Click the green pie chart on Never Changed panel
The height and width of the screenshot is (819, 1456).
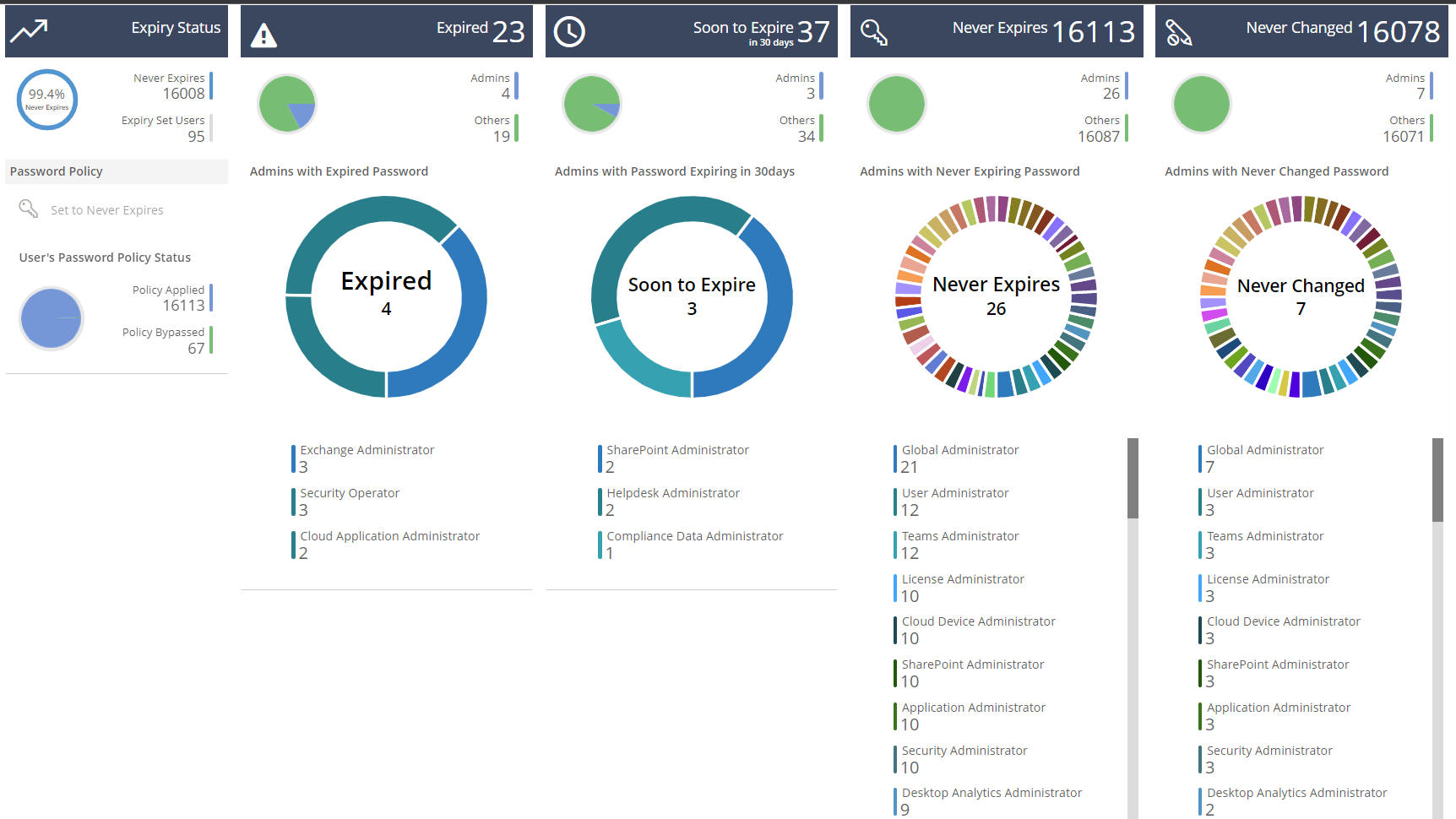[x=1202, y=103]
